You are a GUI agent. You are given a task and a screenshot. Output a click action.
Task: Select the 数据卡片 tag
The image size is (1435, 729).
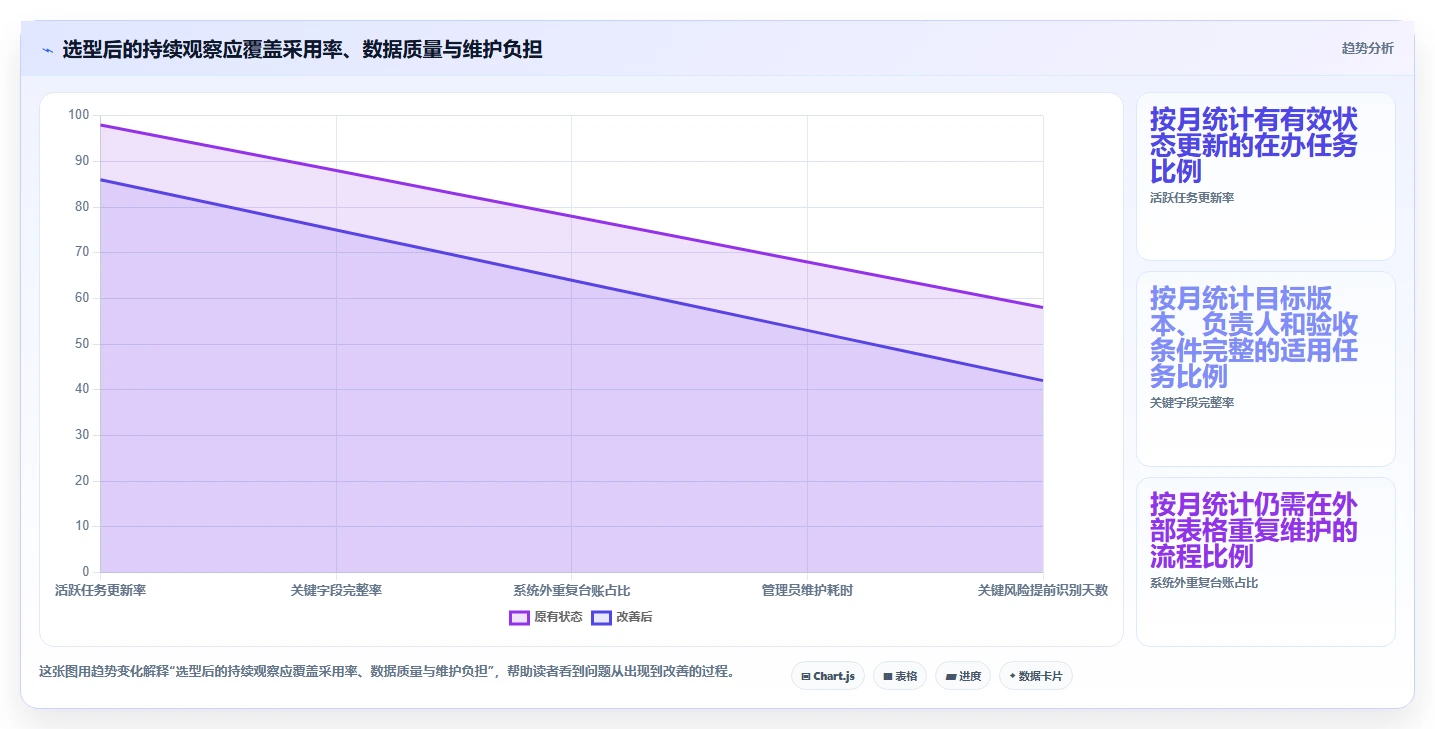coord(1036,676)
